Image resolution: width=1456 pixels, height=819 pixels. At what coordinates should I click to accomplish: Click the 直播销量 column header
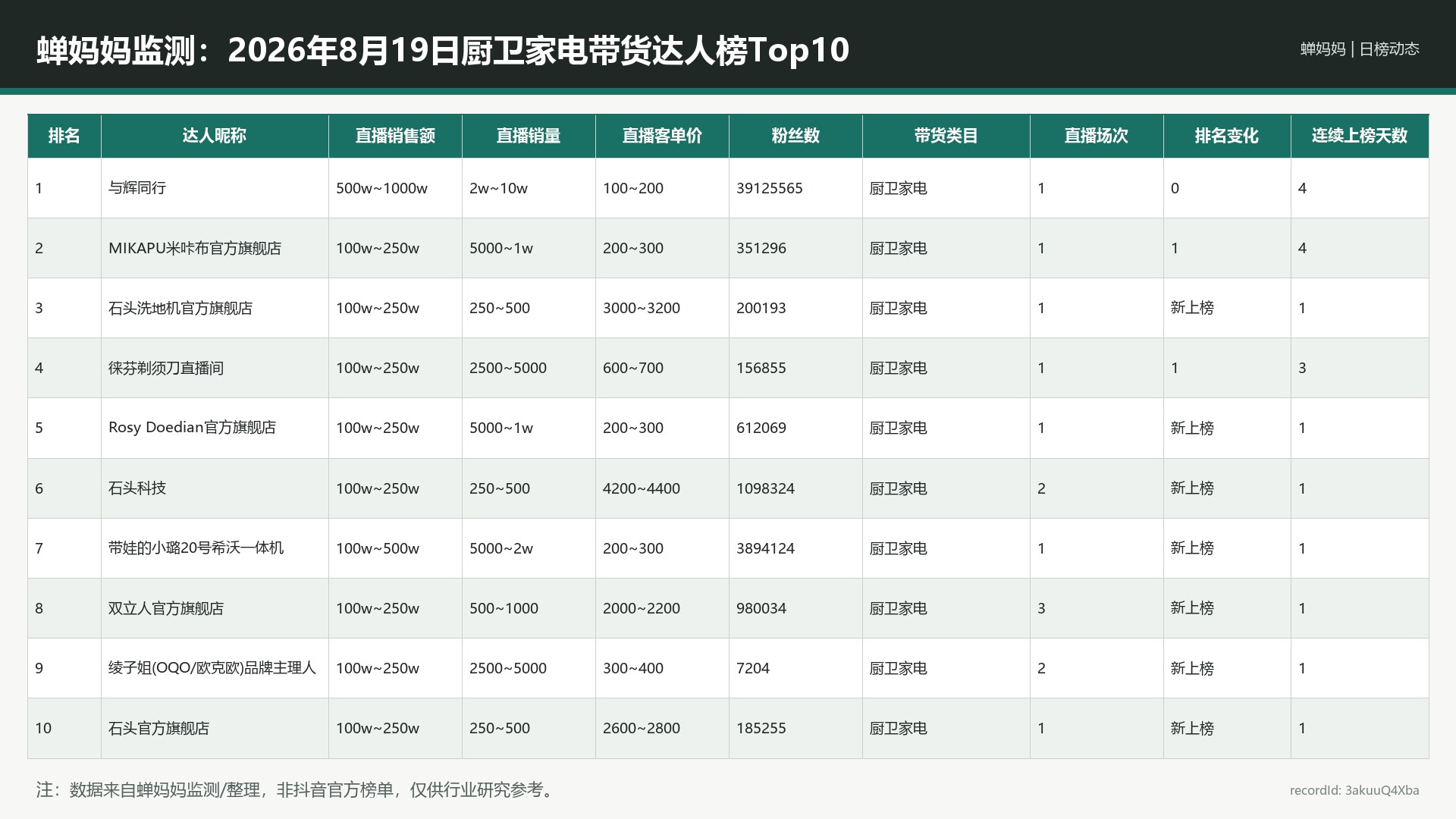click(529, 136)
